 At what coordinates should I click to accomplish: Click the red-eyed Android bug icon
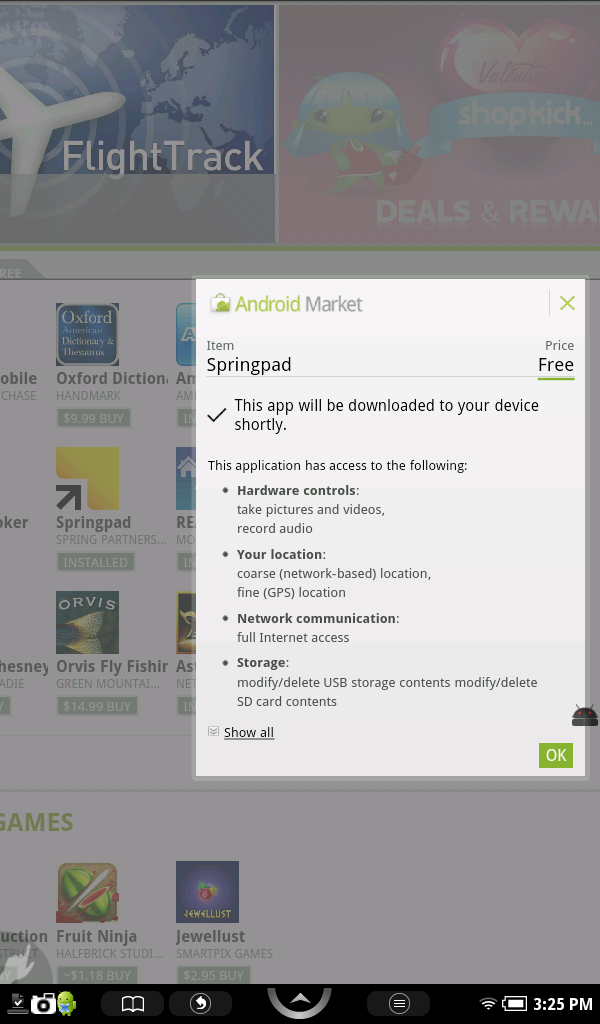[x=584, y=715]
